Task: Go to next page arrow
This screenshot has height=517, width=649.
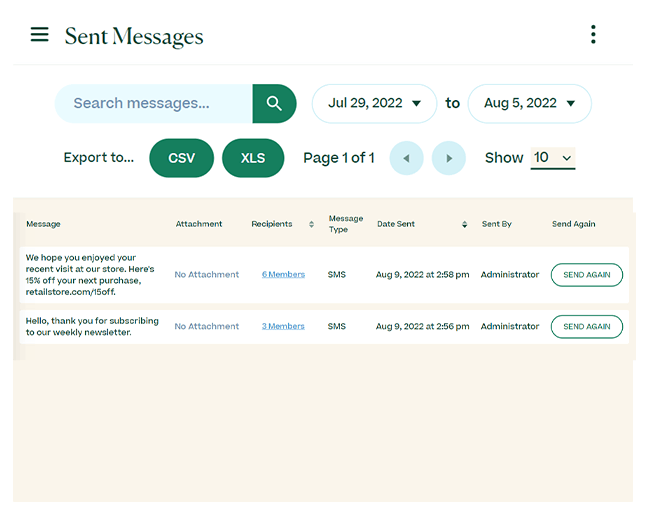Action: [x=449, y=158]
